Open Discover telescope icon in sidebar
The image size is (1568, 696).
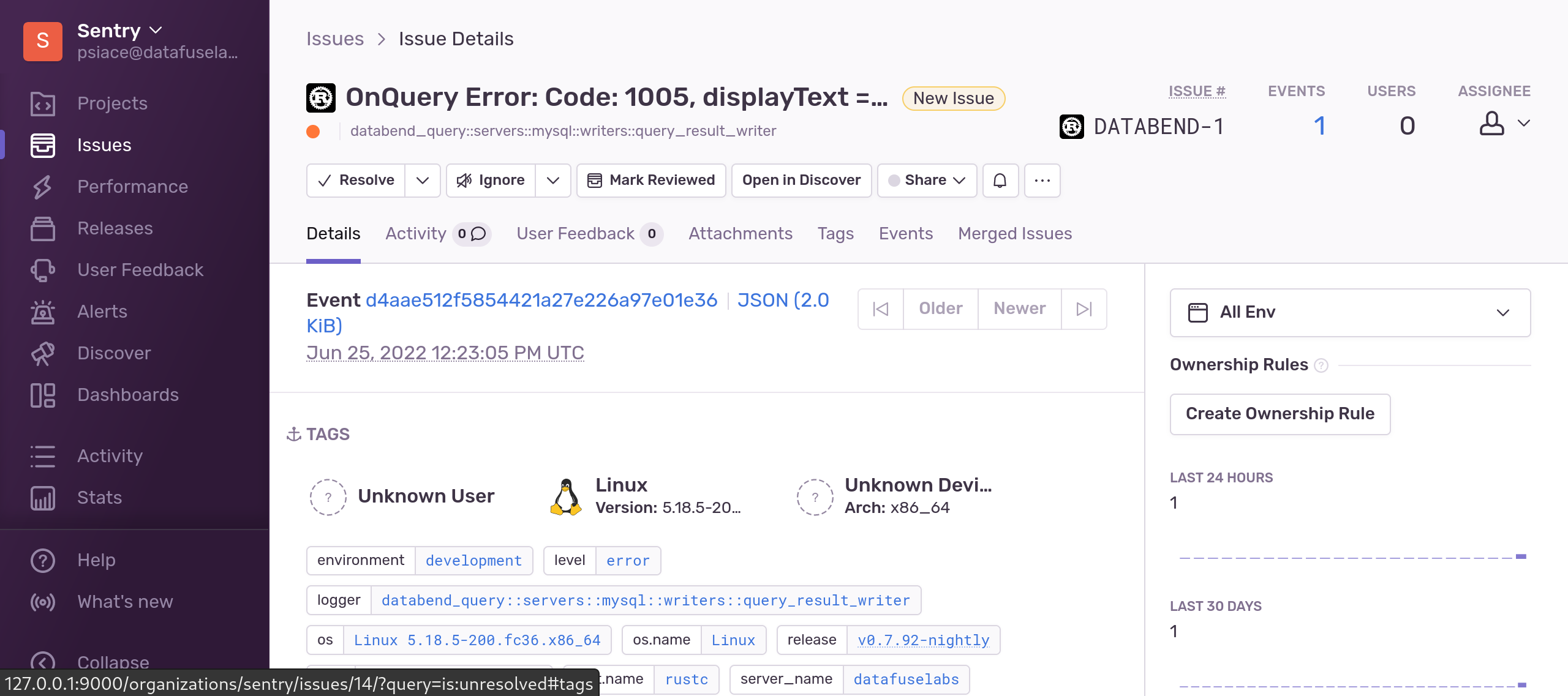(x=43, y=353)
